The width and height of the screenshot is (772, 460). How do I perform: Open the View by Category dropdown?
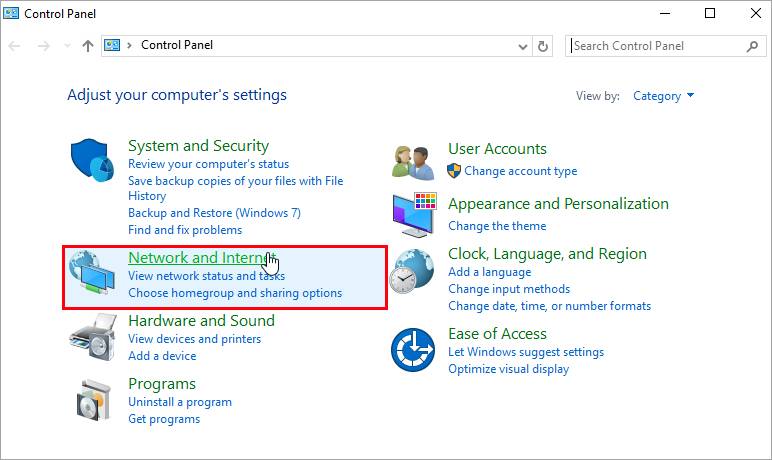(x=663, y=96)
